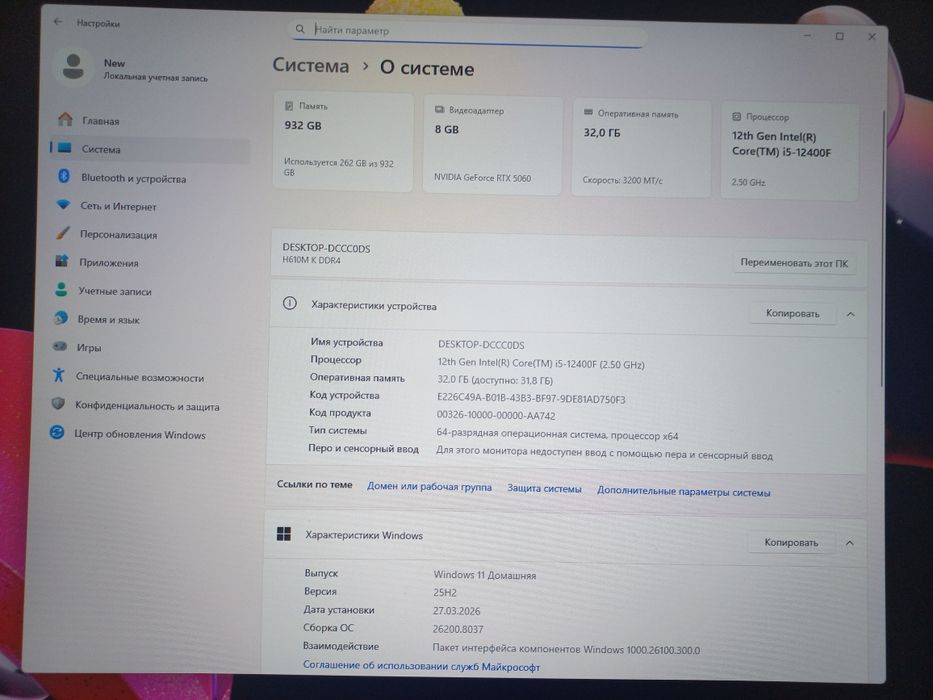
Task: Click H610M K DDR4 model text
Action: point(311,260)
